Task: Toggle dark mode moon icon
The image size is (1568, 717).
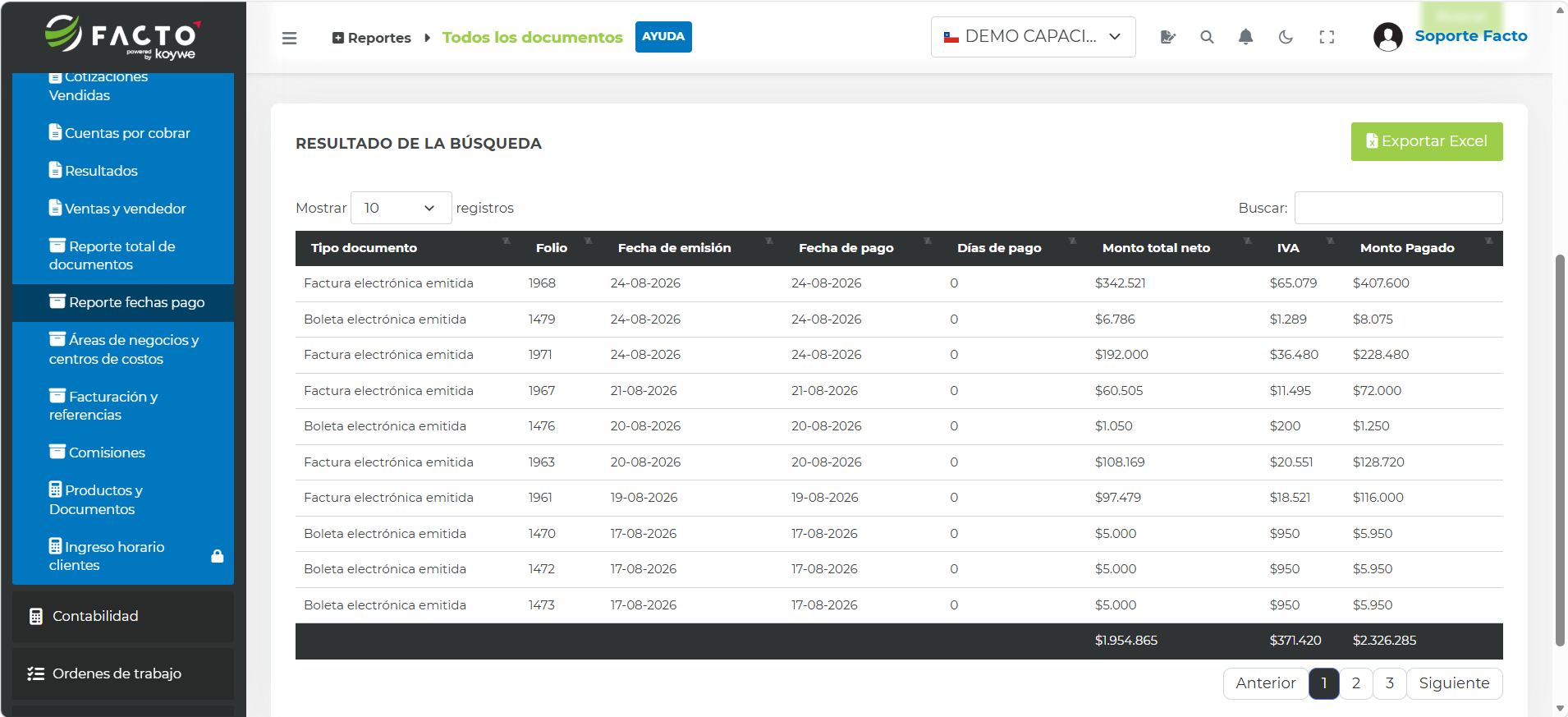Action: pyautogui.click(x=1286, y=37)
